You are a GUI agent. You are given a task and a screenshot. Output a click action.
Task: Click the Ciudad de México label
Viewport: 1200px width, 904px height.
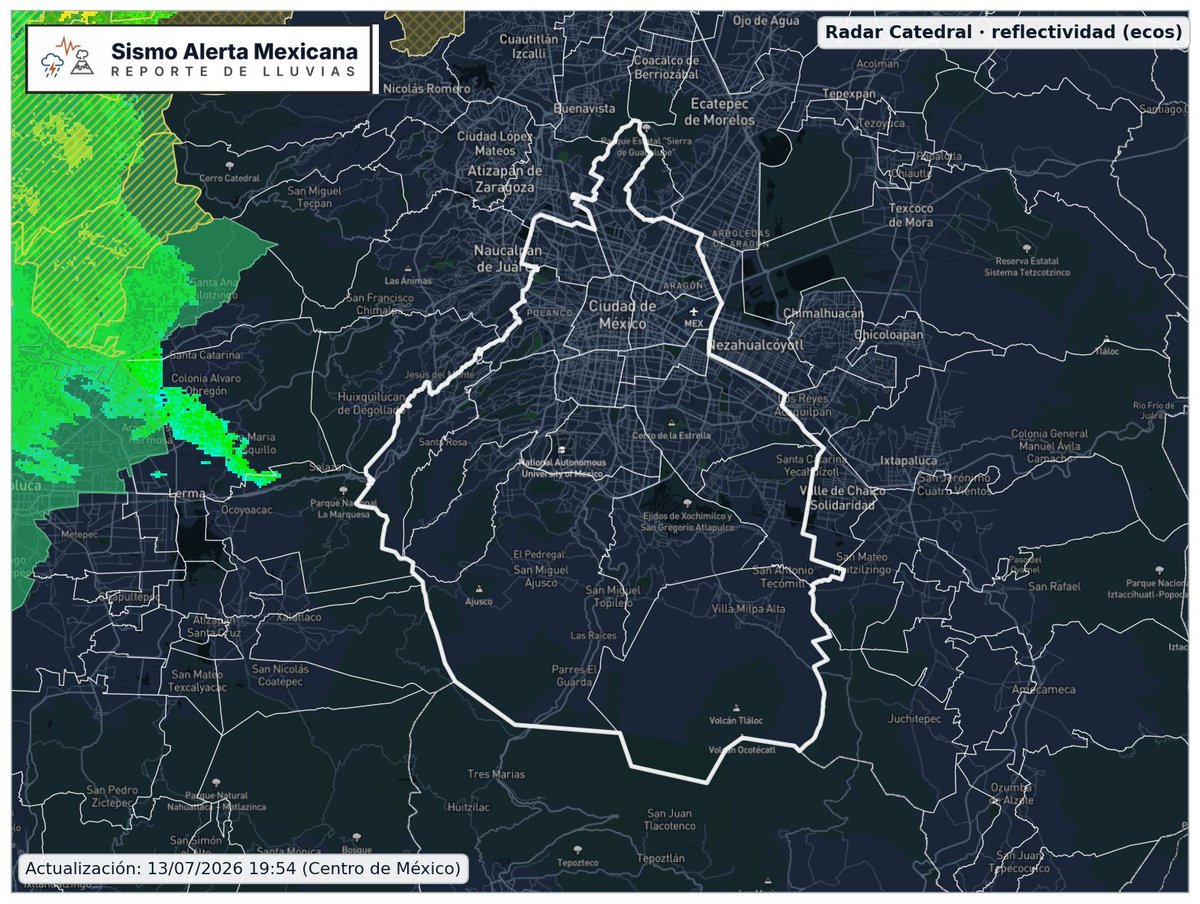click(622, 315)
